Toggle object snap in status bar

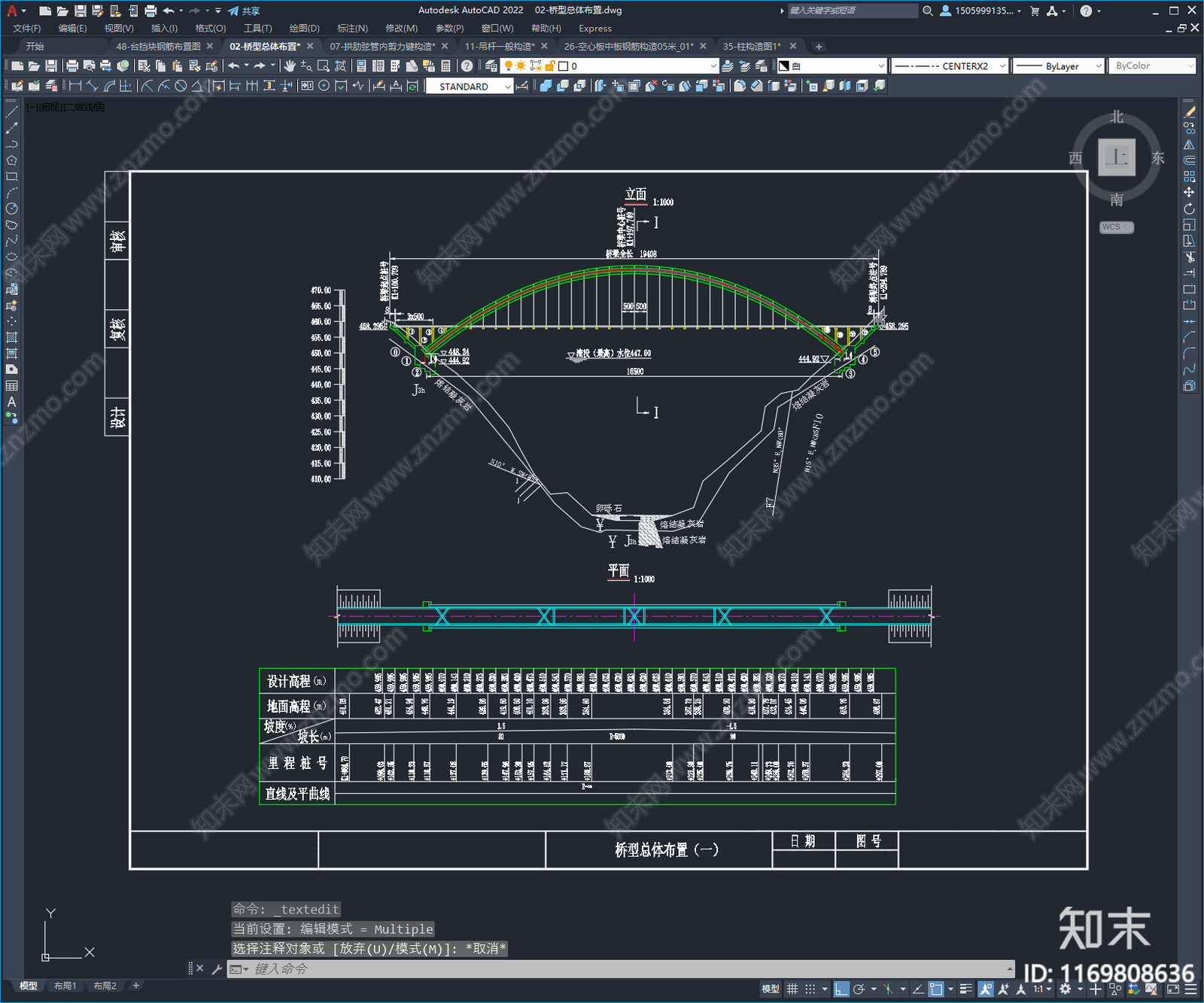click(x=936, y=989)
